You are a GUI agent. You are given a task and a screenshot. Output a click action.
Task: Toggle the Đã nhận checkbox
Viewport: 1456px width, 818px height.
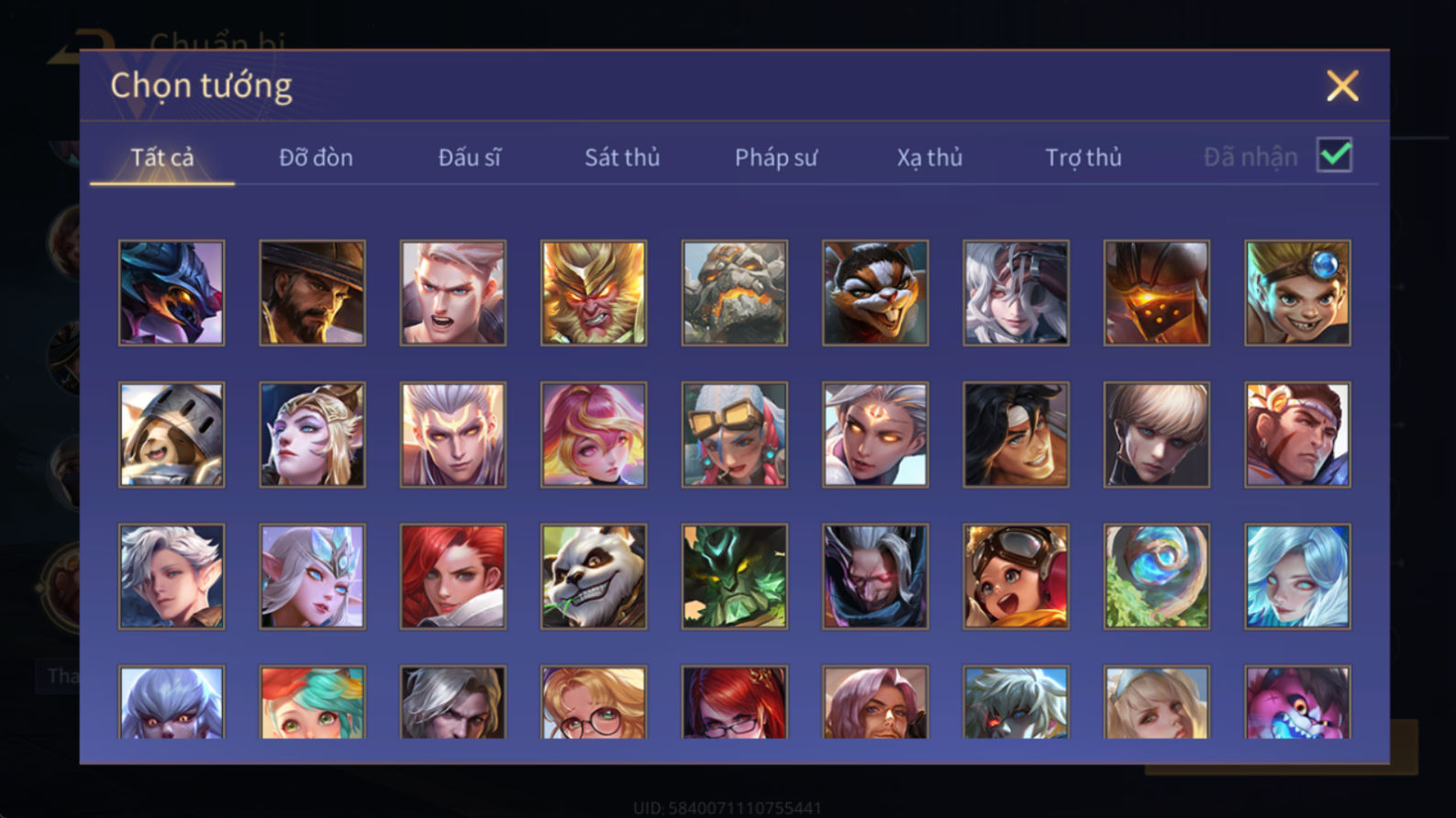pos(1334,155)
